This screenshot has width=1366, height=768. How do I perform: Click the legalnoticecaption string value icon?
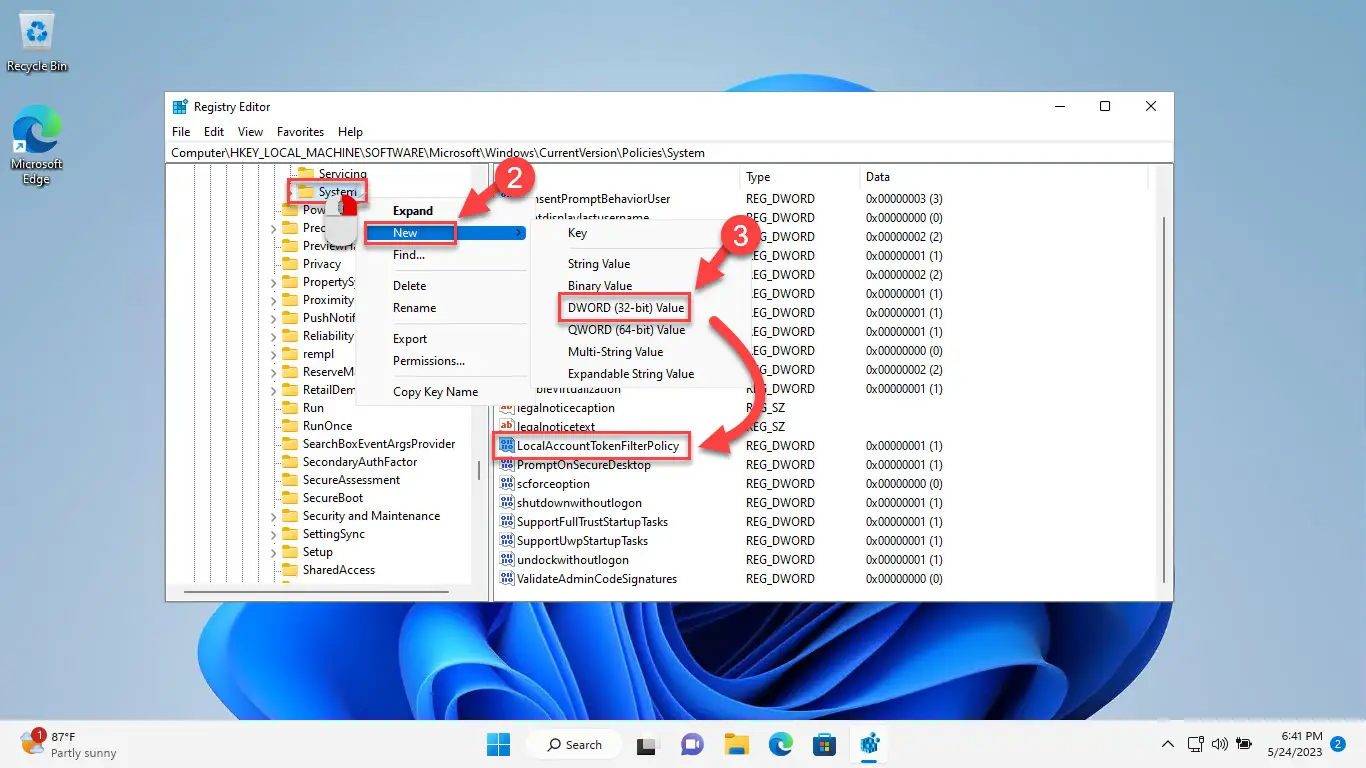click(506, 408)
